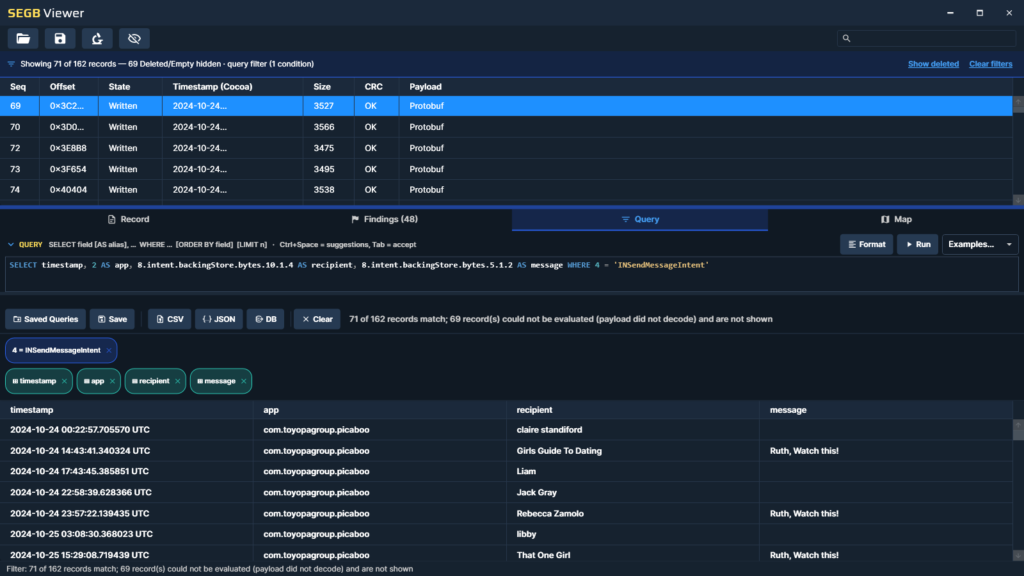Click the Save query button
Screen dimensions: 1024x576
tap(112, 319)
